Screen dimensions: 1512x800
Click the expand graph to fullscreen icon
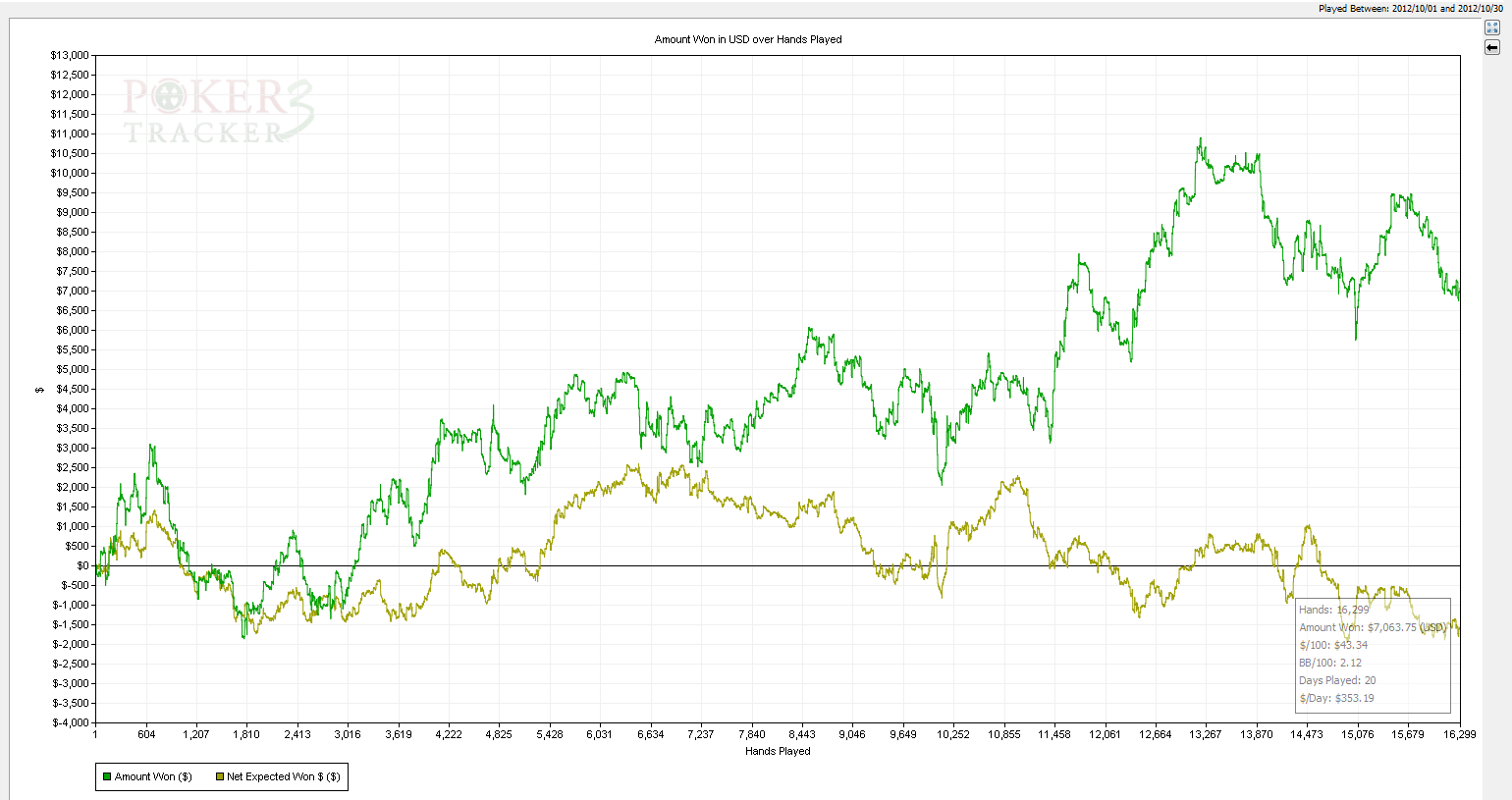click(1492, 27)
